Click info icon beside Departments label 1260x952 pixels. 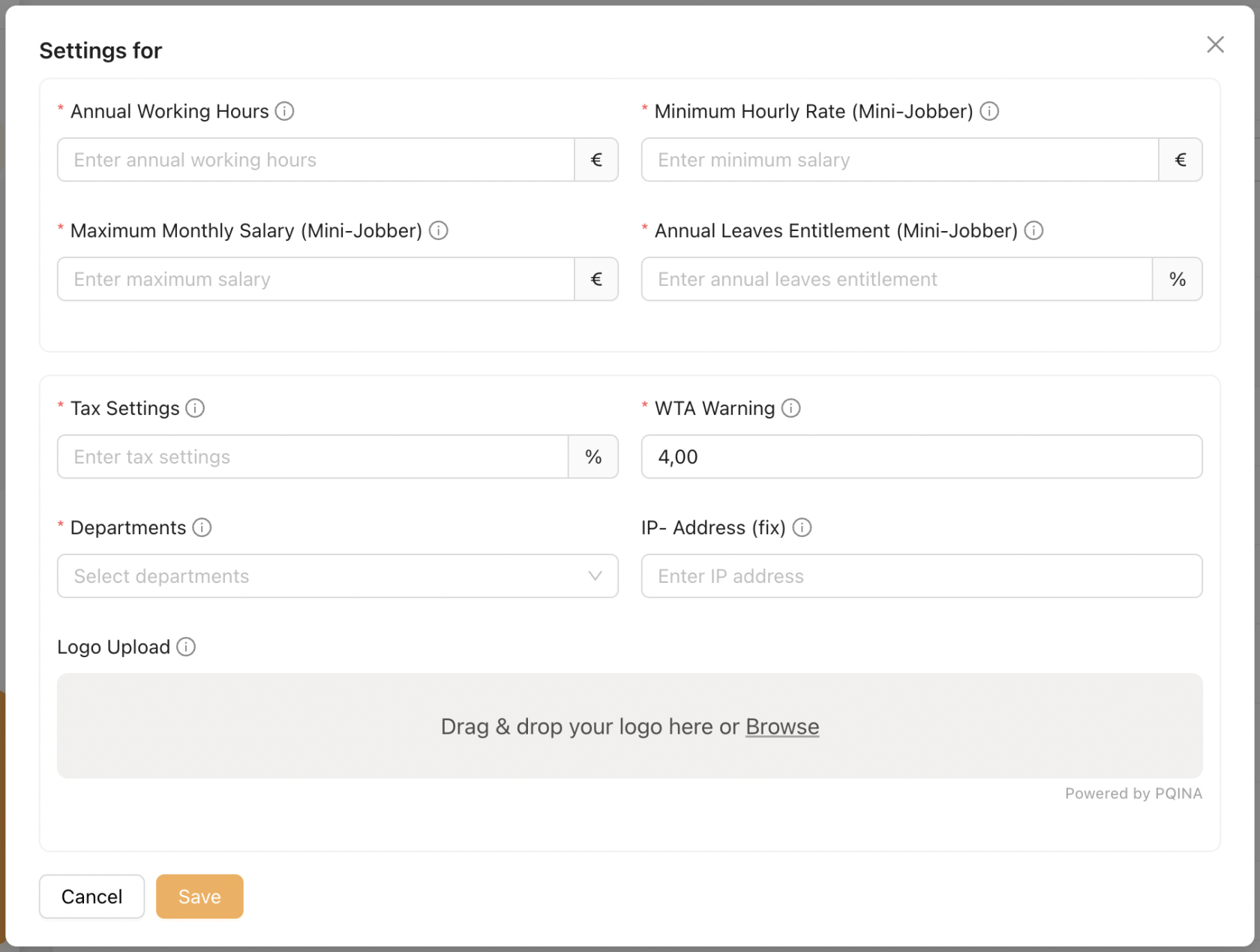tap(202, 527)
